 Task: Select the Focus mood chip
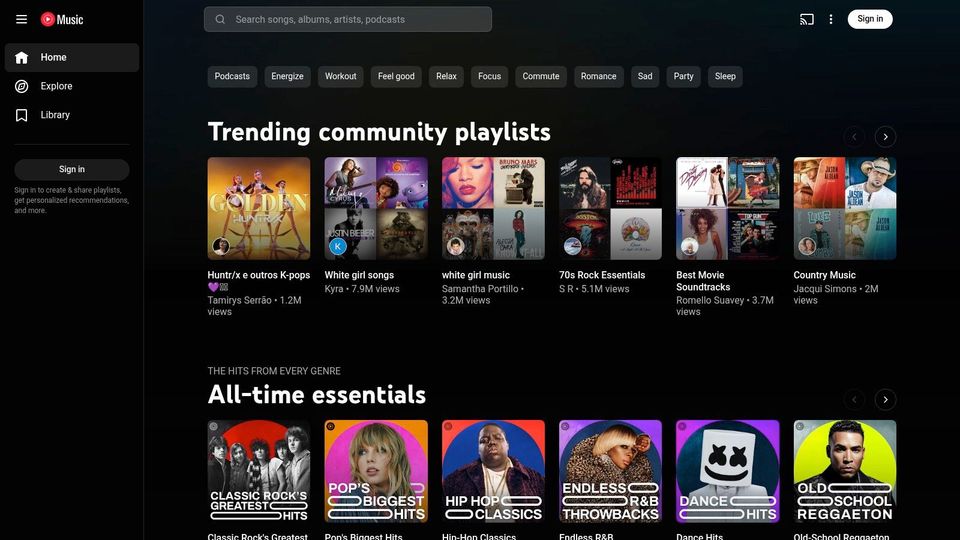click(489, 77)
